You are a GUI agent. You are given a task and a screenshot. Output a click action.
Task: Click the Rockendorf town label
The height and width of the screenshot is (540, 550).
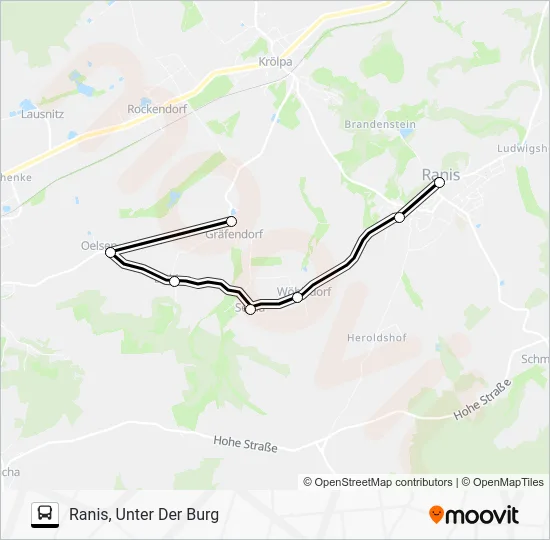pos(157,109)
